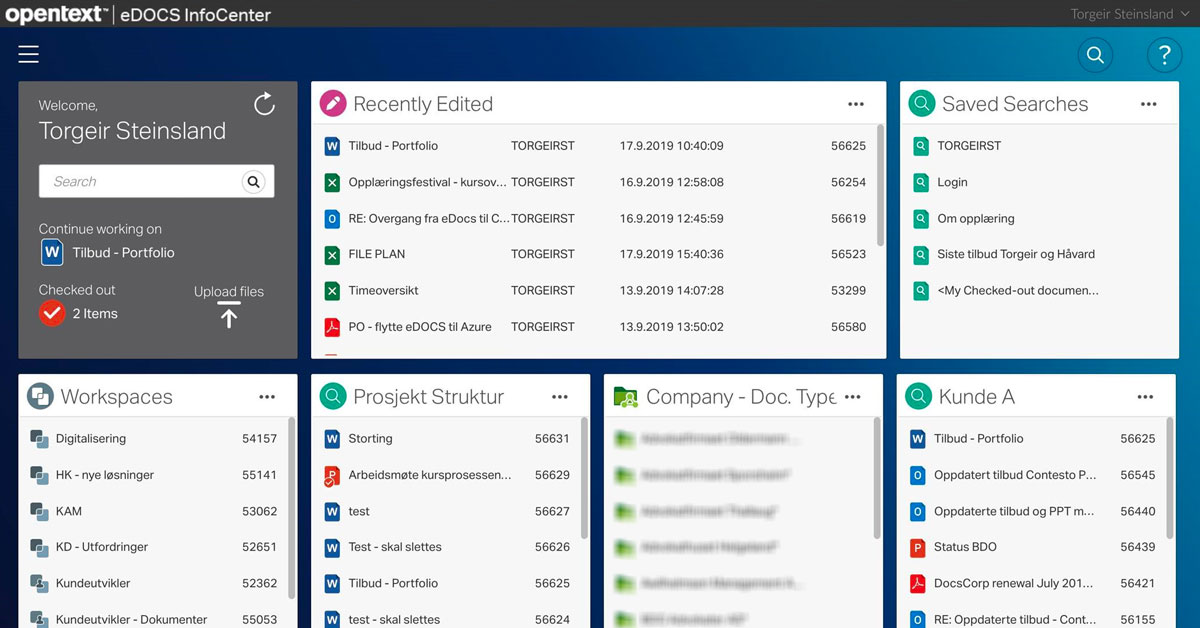The width and height of the screenshot is (1200, 628).
Task: Click the Workspaces panel header icon
Action: click(x=40, y=397)
